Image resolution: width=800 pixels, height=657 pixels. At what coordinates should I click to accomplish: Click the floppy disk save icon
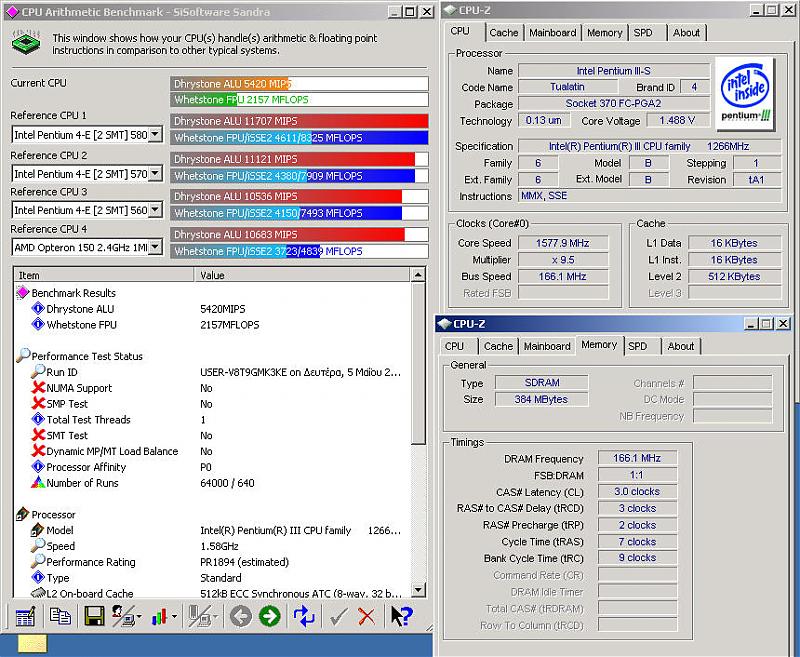pos(94,616)
